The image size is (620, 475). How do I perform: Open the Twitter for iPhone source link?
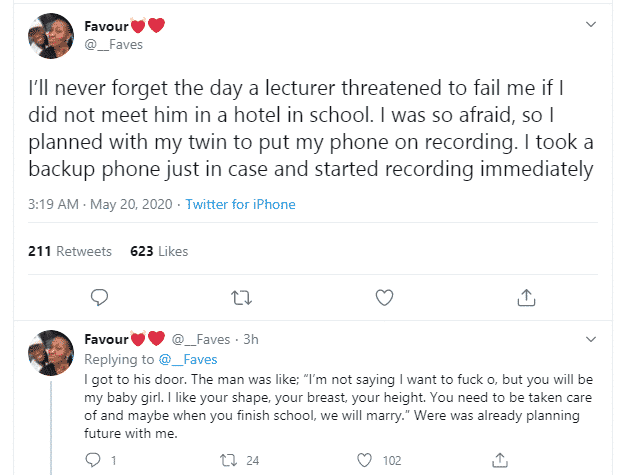pyautogui.click(x=239, y=204)
